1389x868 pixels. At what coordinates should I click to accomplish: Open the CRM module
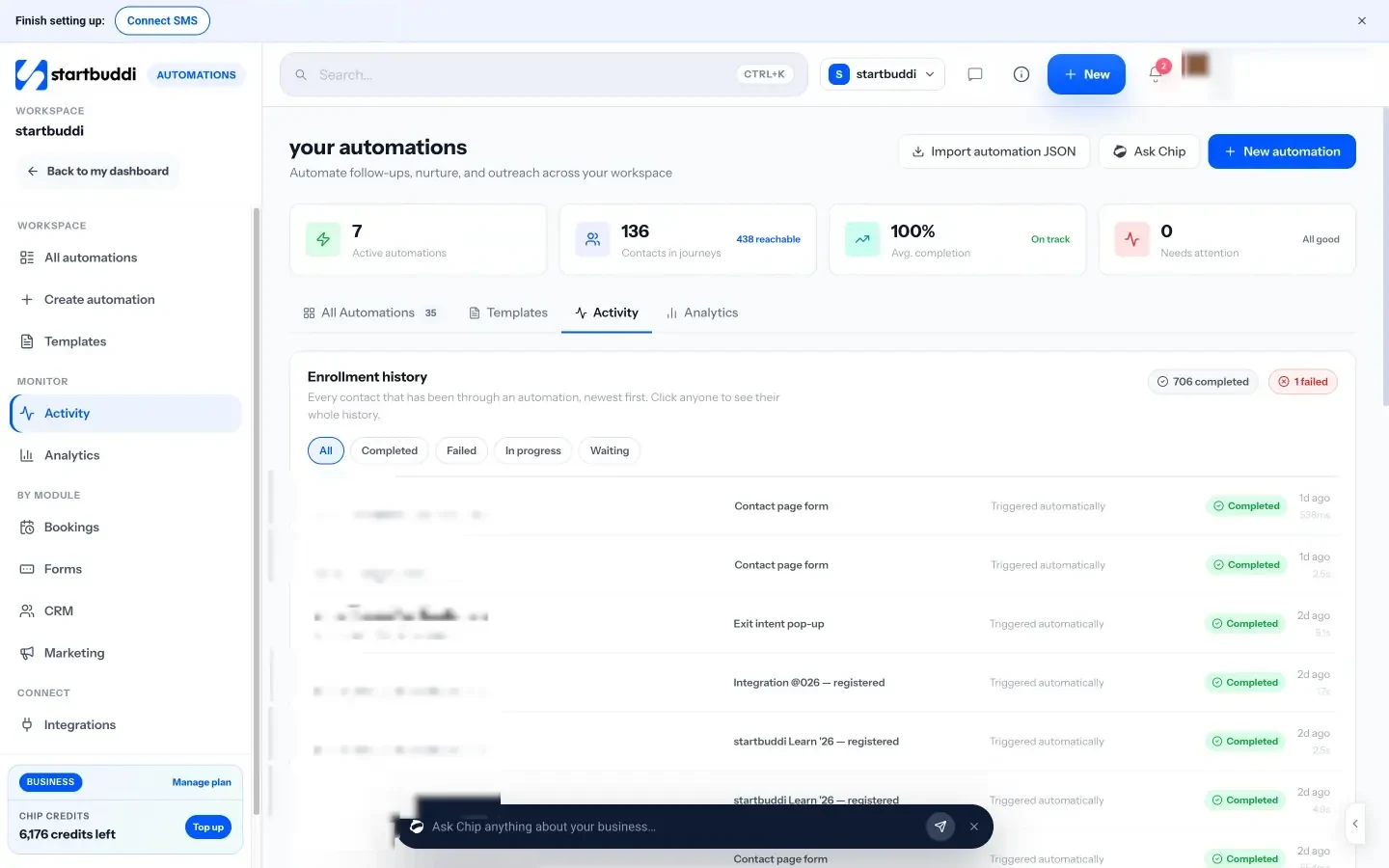pos(125,611)
